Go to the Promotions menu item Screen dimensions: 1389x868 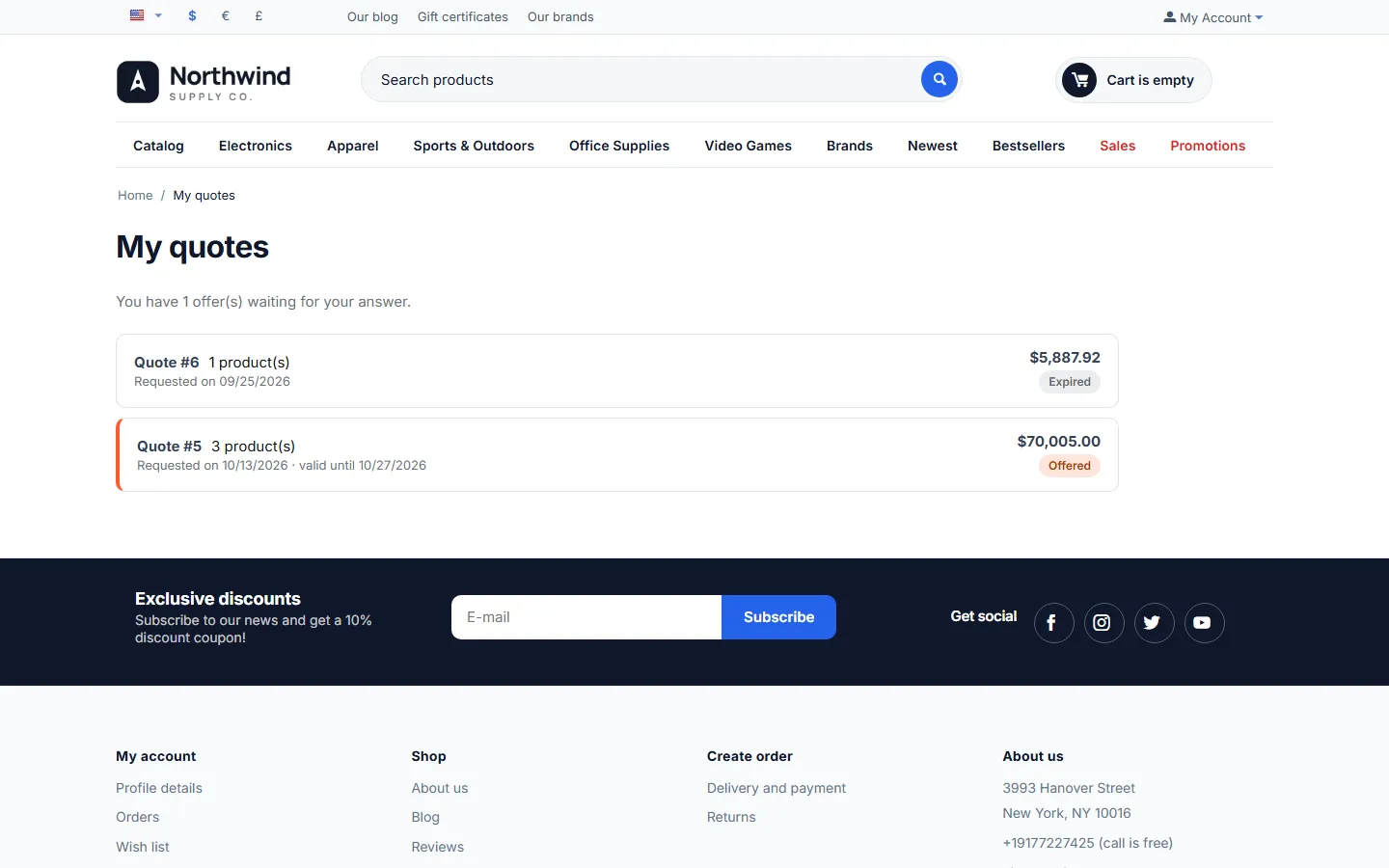[x=1208, y=146]
